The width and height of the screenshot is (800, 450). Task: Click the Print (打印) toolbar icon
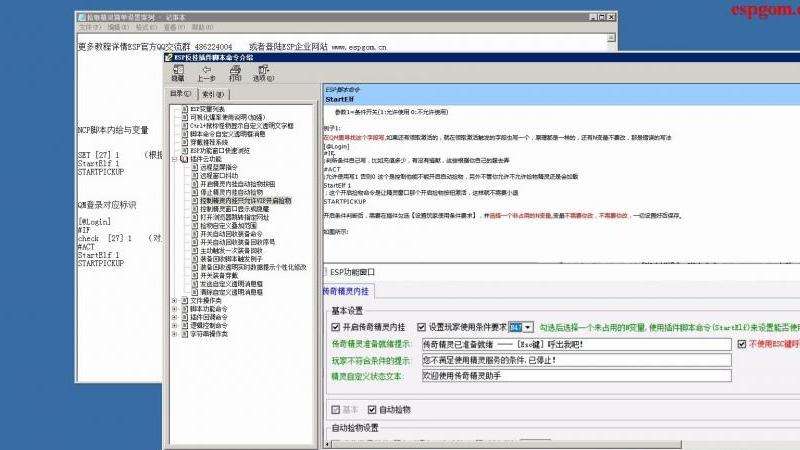point(234,73)
